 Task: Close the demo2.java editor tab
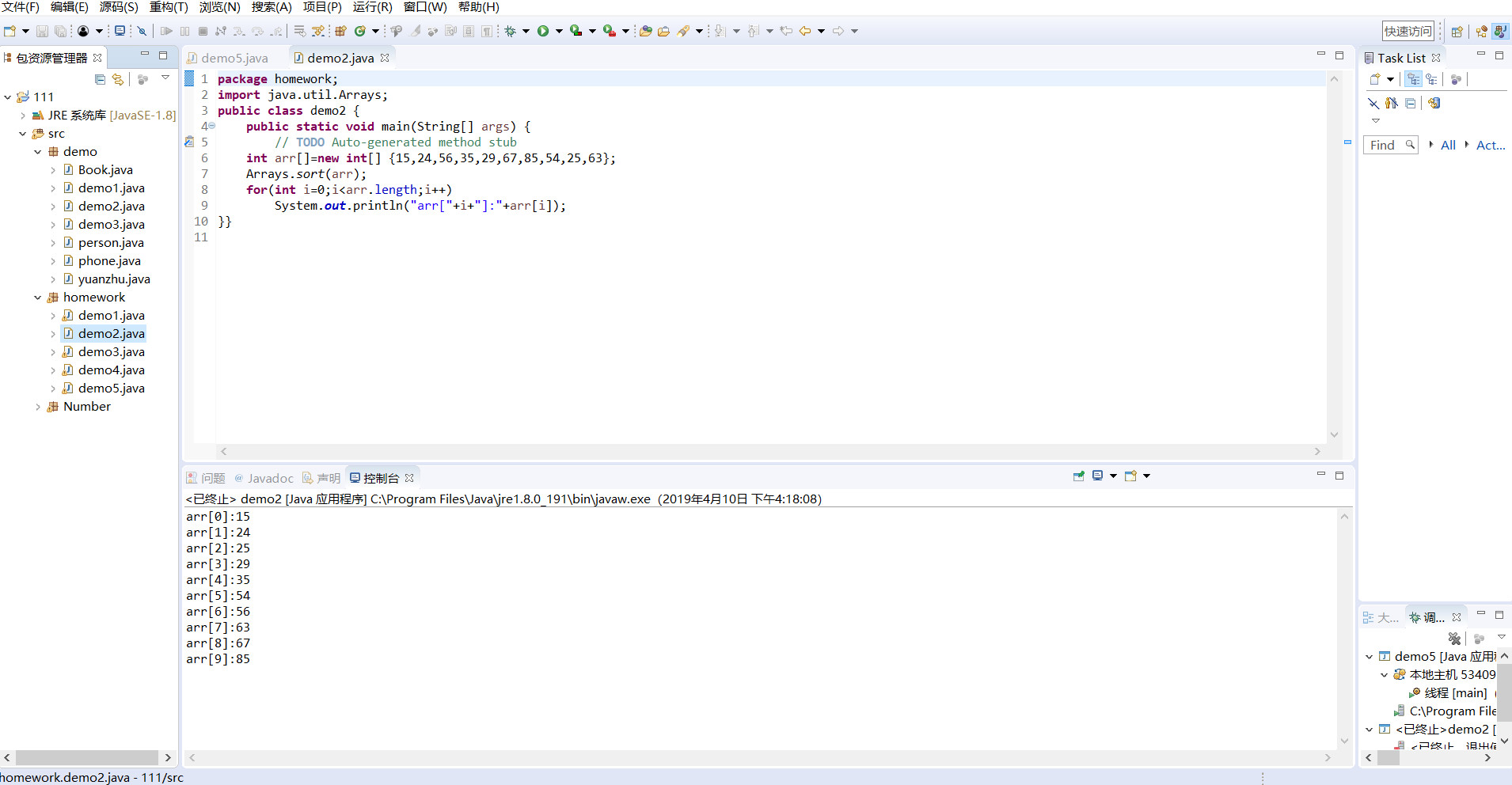pos(385,58)
